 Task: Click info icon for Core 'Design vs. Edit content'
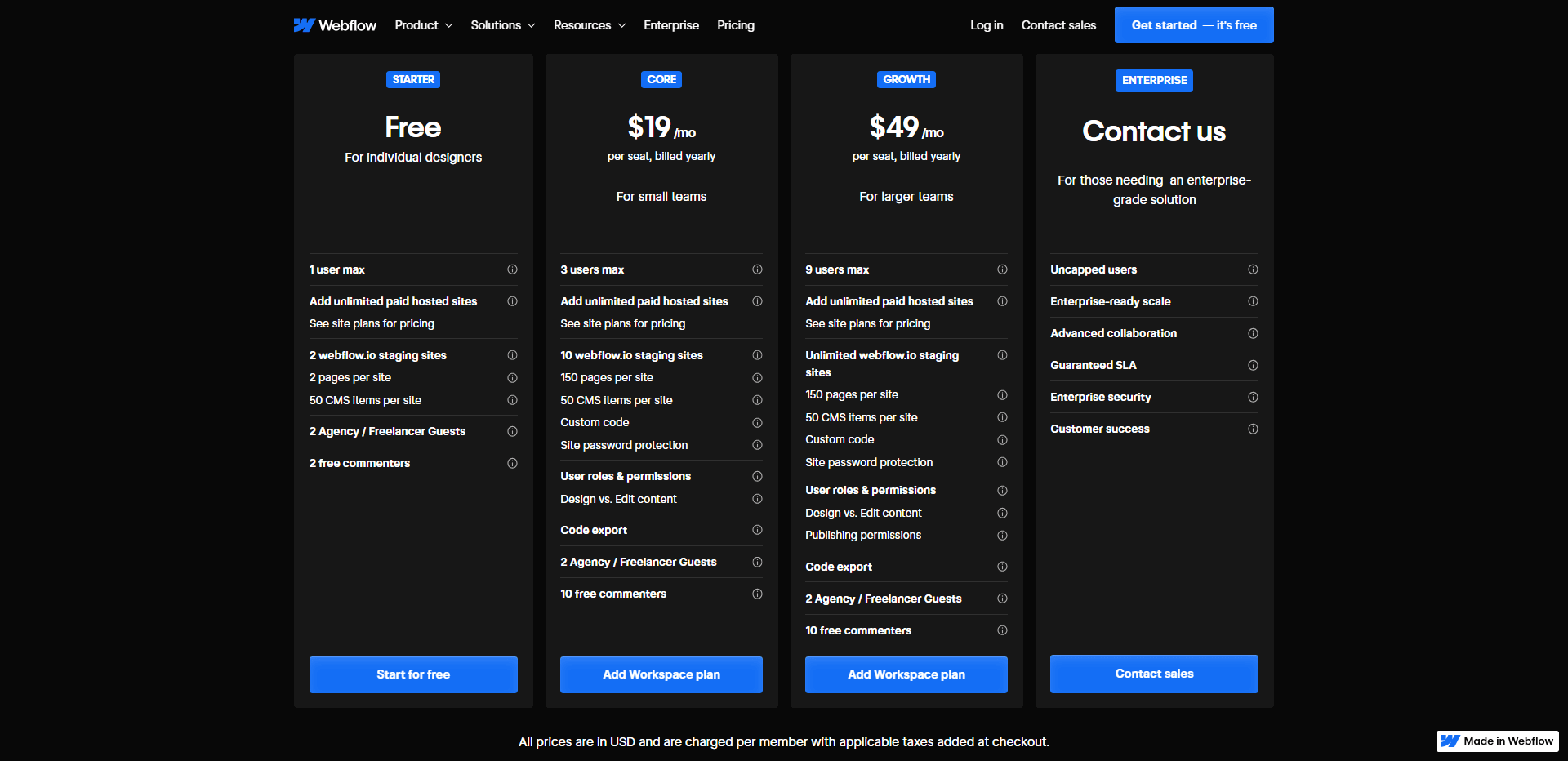click(x=757, y=499)
